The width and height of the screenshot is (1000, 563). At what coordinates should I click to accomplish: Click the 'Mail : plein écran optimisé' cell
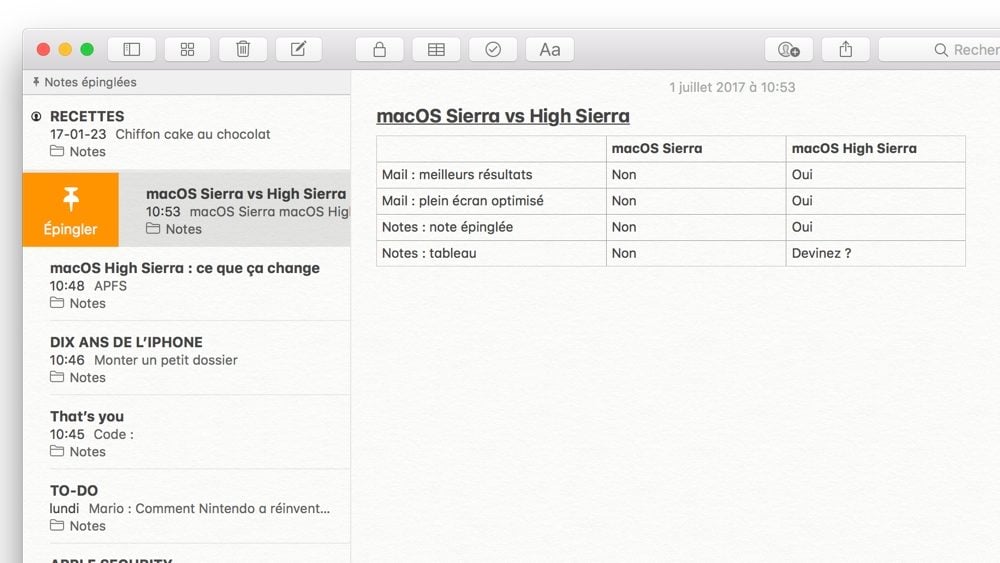coord(491,201)
